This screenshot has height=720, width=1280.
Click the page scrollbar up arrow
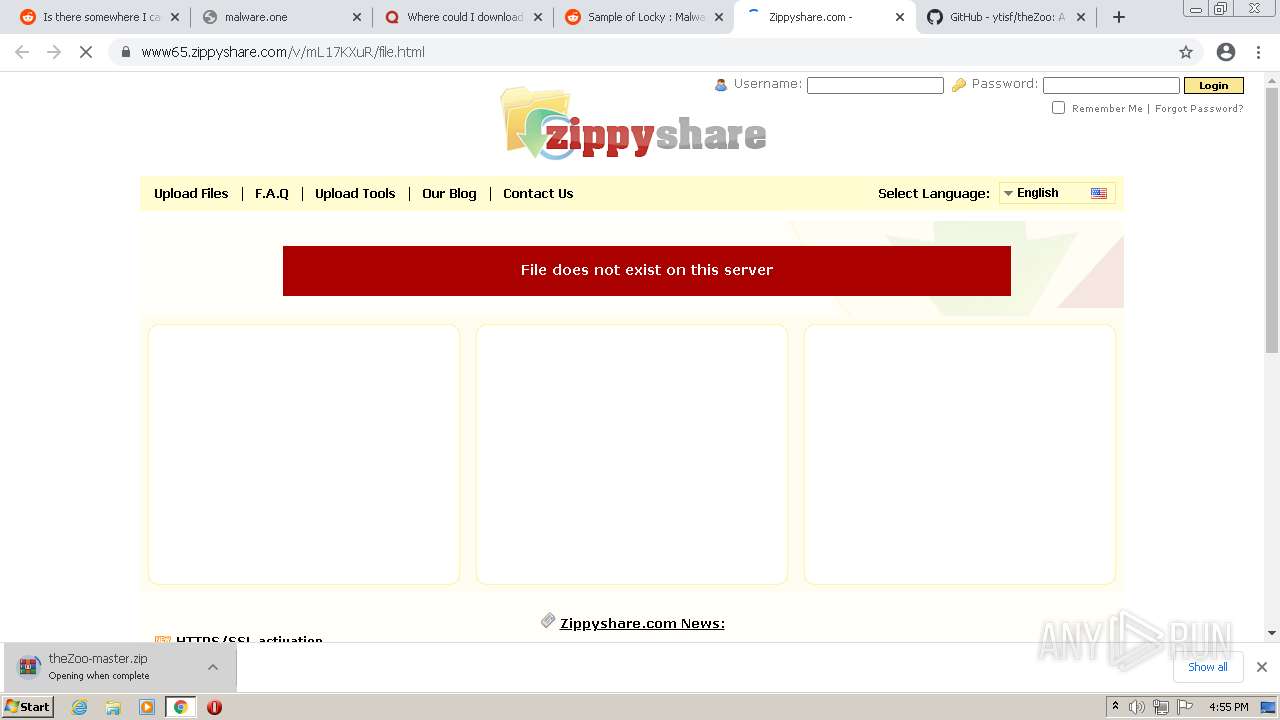(1272, 79)
